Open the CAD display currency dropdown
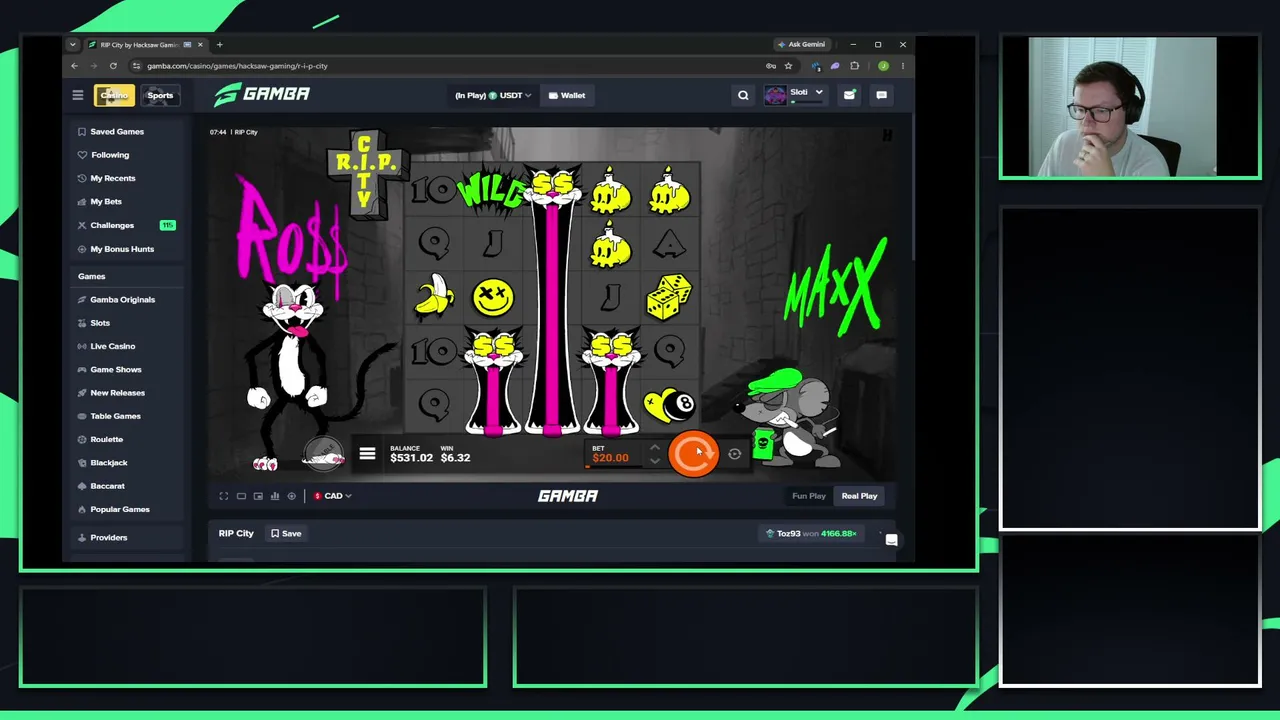 pos(332,496)
